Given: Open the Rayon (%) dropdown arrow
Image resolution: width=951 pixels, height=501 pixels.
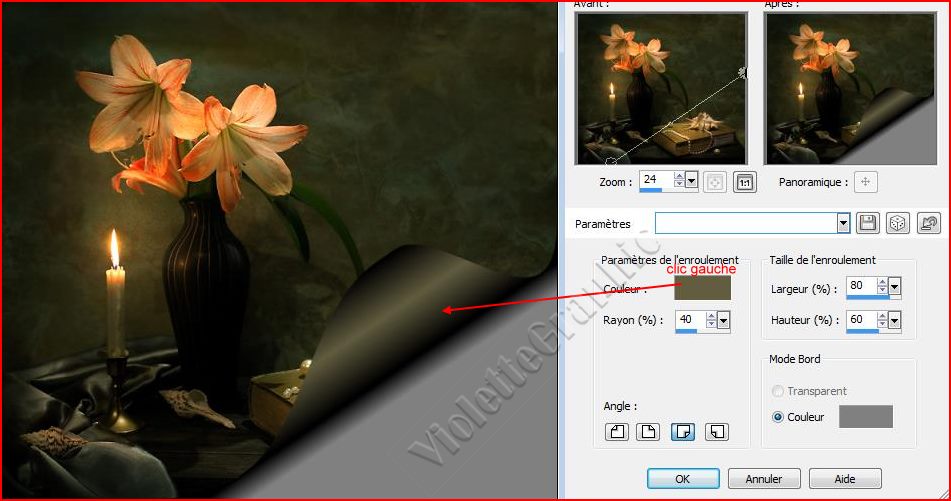Looking at the screenshot, I should click(x=723, y=321).
